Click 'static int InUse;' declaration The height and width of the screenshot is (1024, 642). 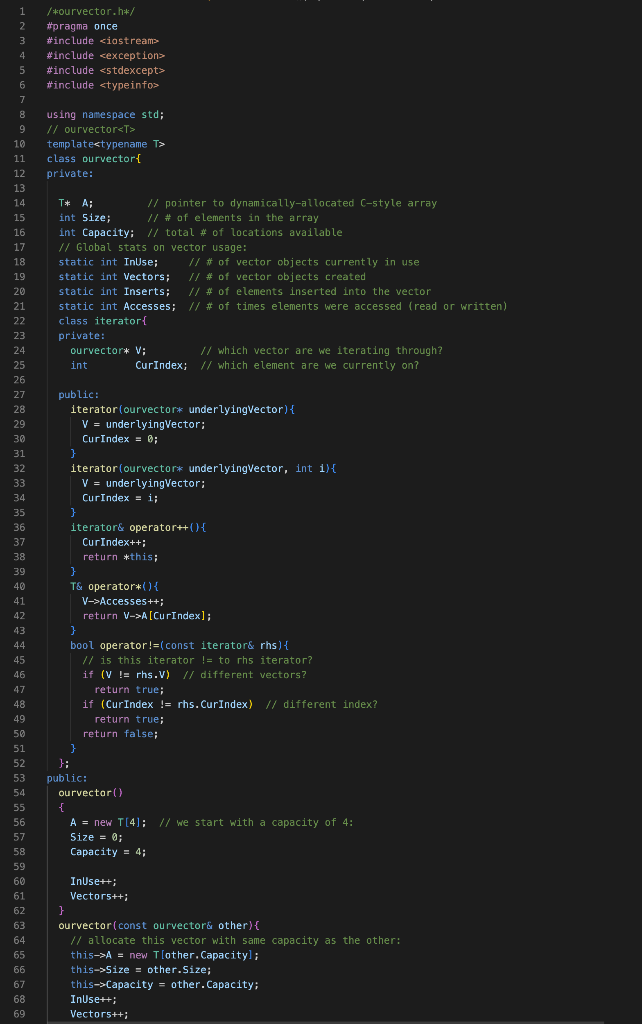[x=108, y=262]
